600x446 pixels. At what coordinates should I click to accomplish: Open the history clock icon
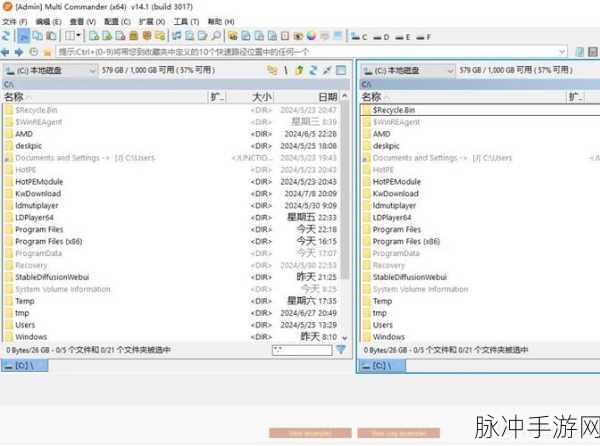[x=34, y=52]
